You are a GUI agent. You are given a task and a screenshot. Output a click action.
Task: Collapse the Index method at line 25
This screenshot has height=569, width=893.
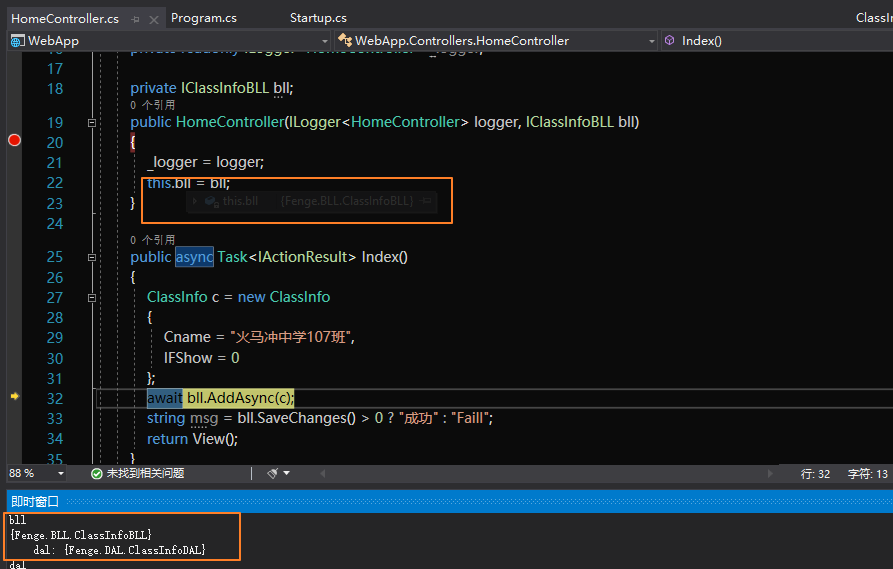(x=92, y=257)
